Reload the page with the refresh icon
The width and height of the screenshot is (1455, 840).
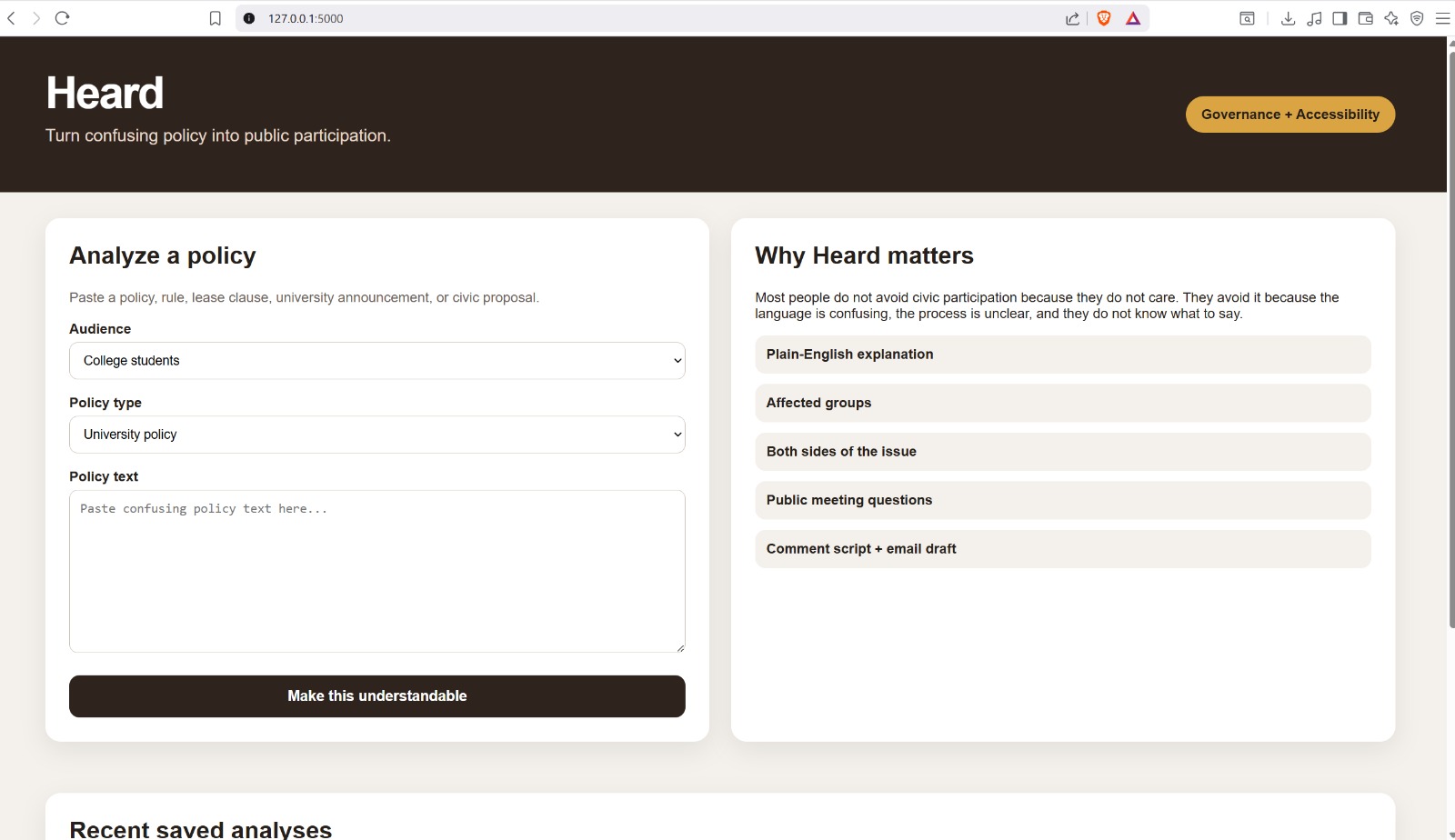pyautogui.click(x=62, y=18)
